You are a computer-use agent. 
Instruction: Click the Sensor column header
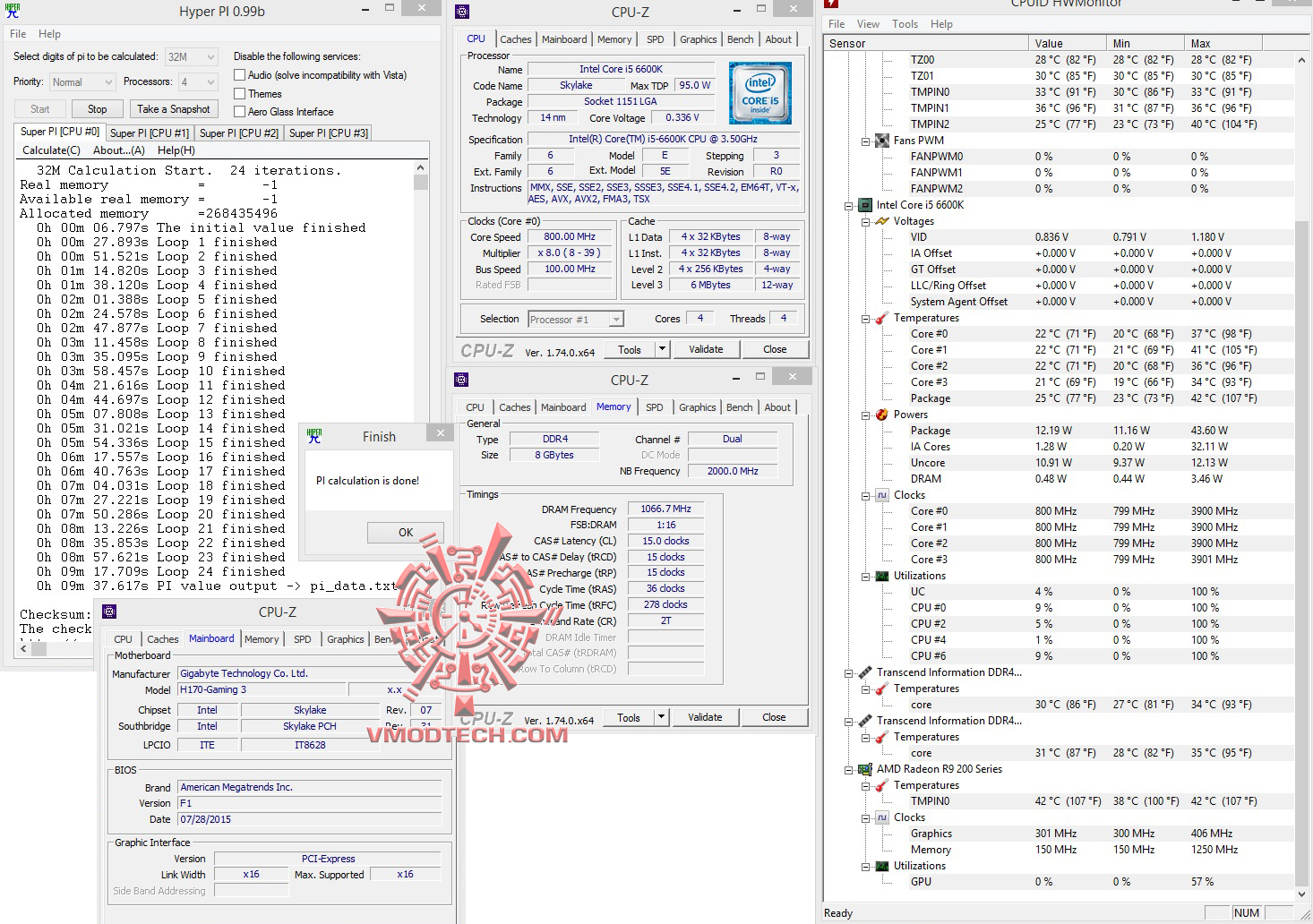point(925,43)
